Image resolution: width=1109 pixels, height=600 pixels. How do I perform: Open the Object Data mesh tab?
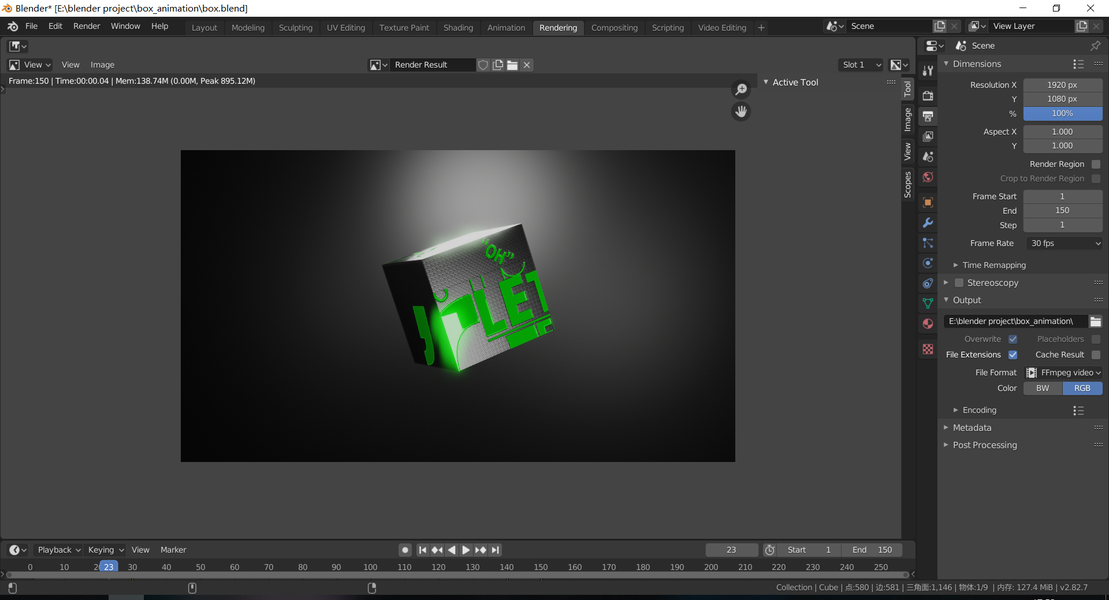point(928,304)
